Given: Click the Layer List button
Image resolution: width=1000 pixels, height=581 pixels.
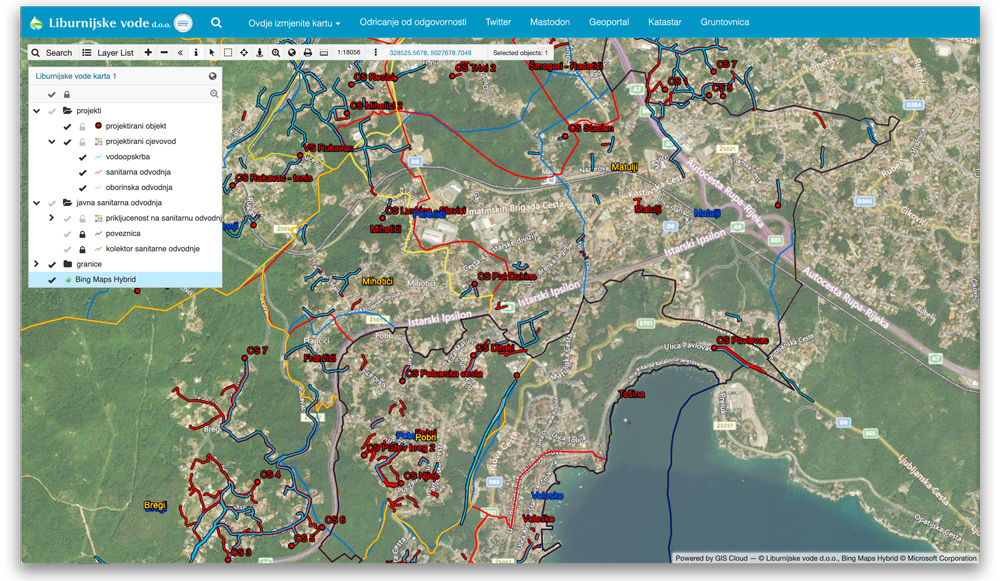Looking at the screenshot, I should pyautogui.click(x=108, y=52).
